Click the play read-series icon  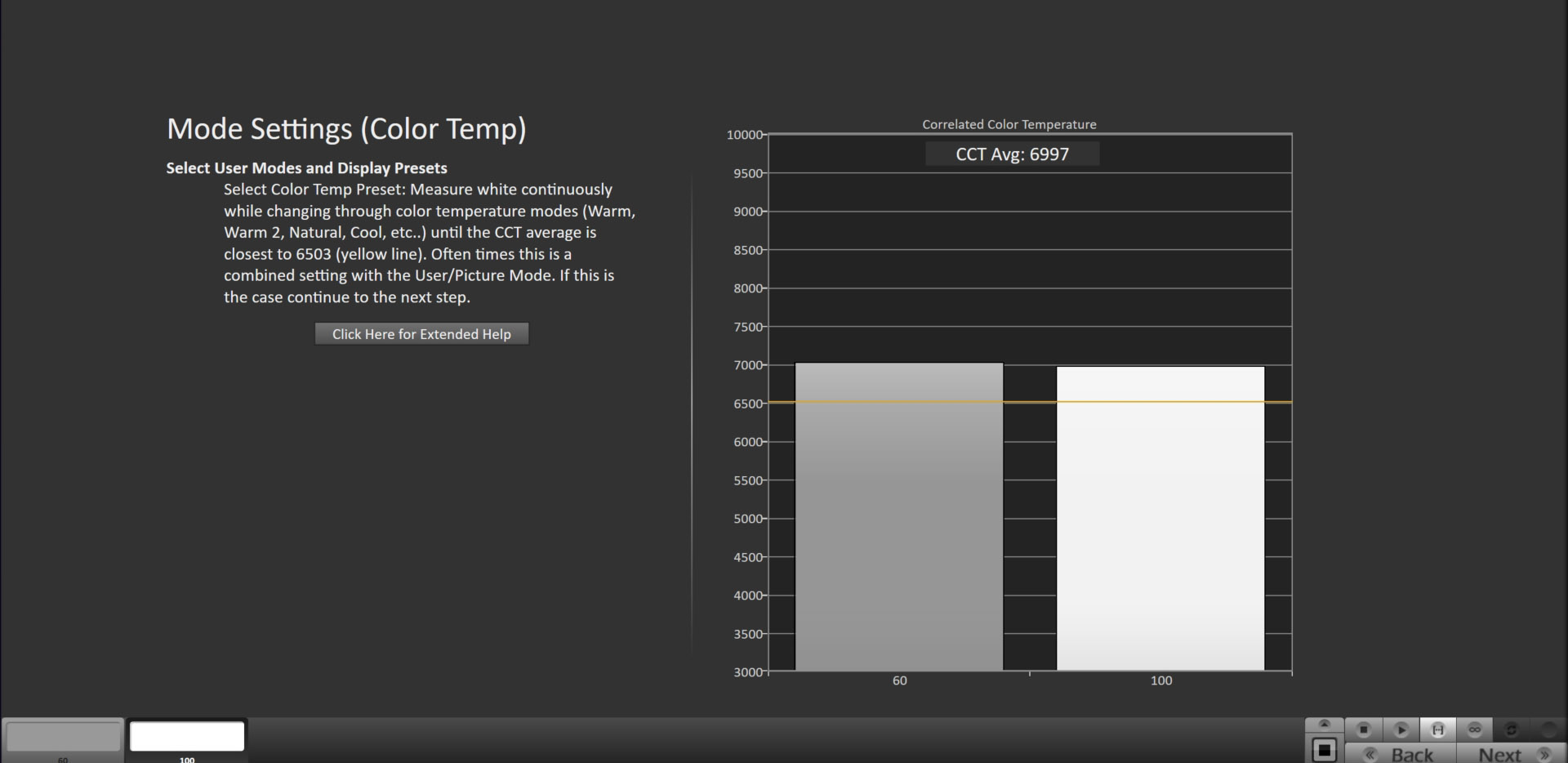[x=1401, y=730]
